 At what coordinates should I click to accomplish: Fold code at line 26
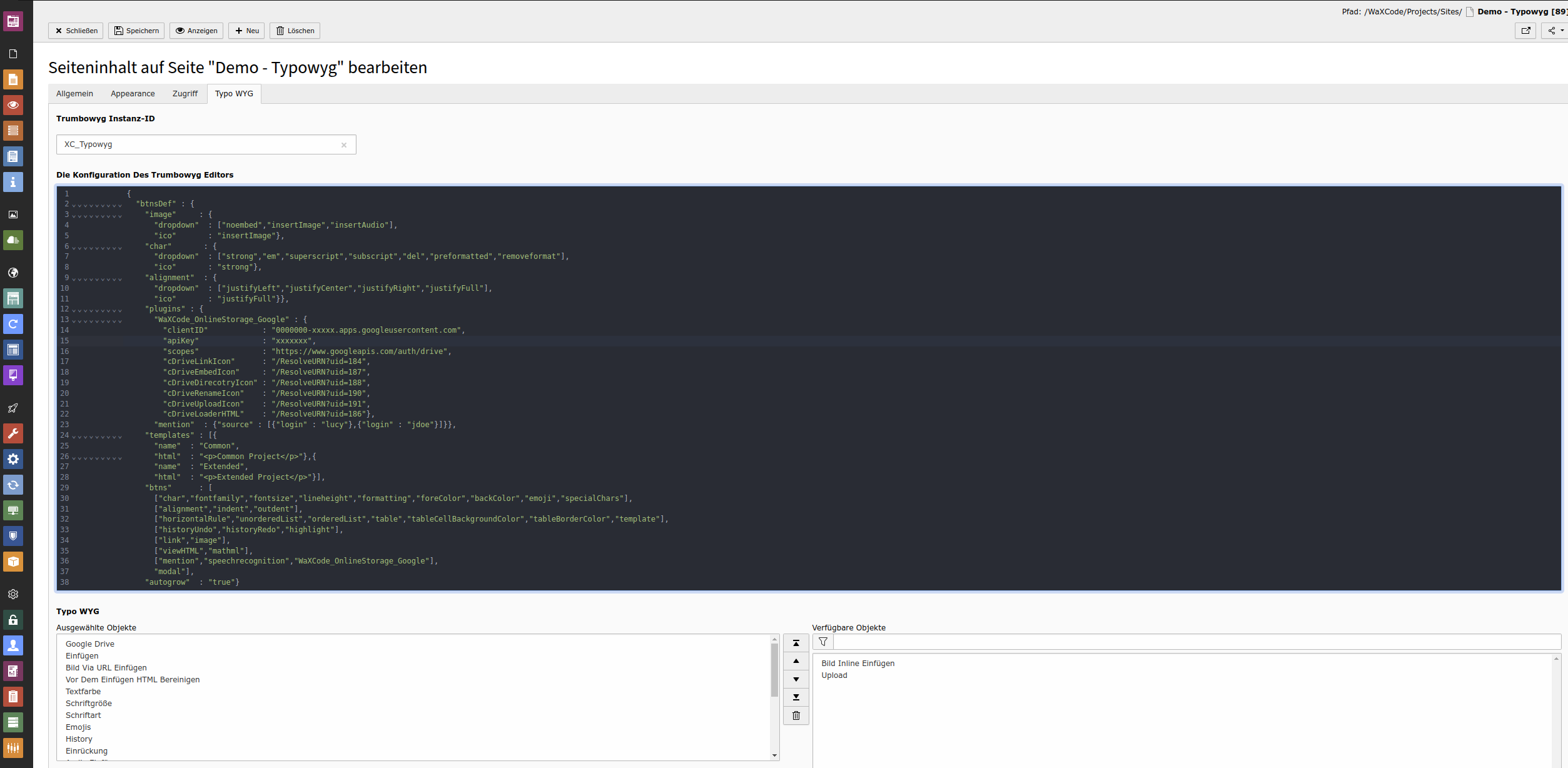coord(97,457)
